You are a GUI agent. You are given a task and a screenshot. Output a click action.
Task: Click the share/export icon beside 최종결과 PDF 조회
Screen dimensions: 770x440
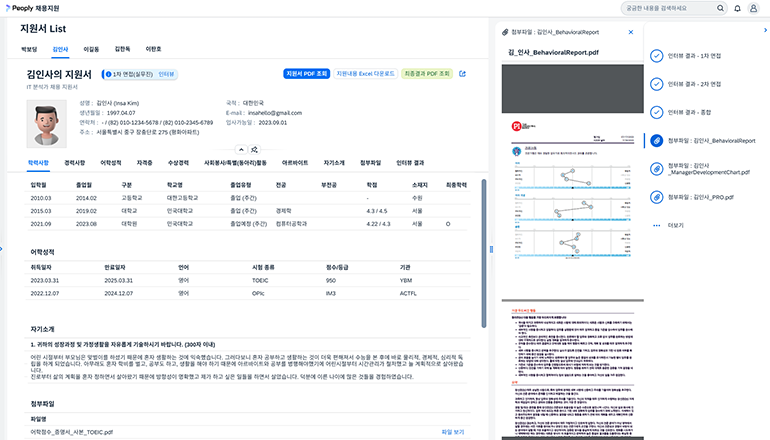click(x=462, y=74)
